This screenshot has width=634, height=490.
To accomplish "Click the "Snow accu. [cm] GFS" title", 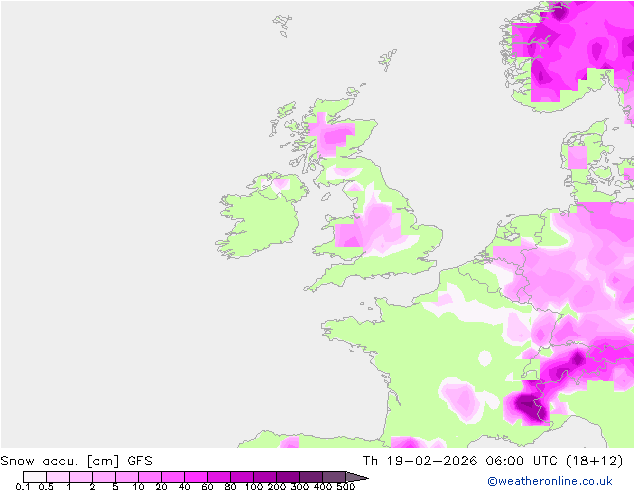I will pos(77,461).
